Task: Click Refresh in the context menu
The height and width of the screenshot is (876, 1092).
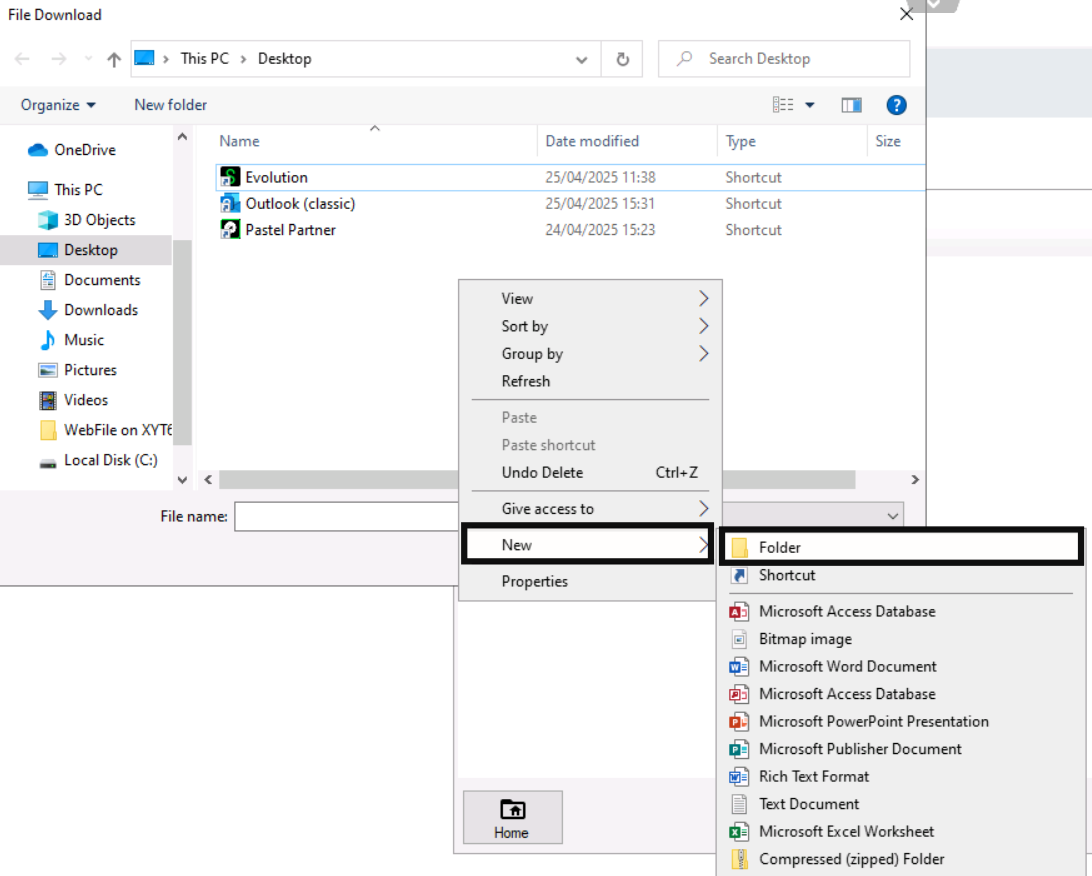Action: (x=526, y=381)
